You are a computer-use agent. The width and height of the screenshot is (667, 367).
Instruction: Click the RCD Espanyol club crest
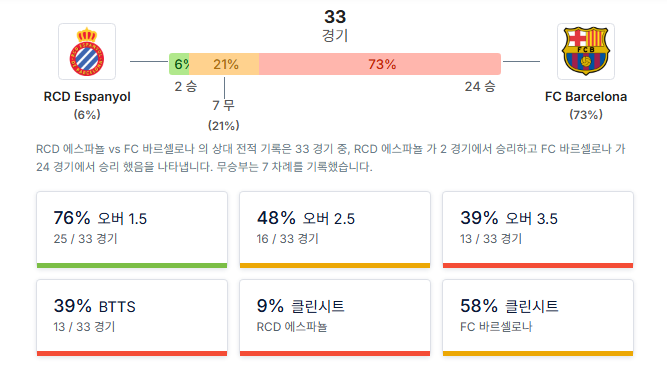[87, 51]
